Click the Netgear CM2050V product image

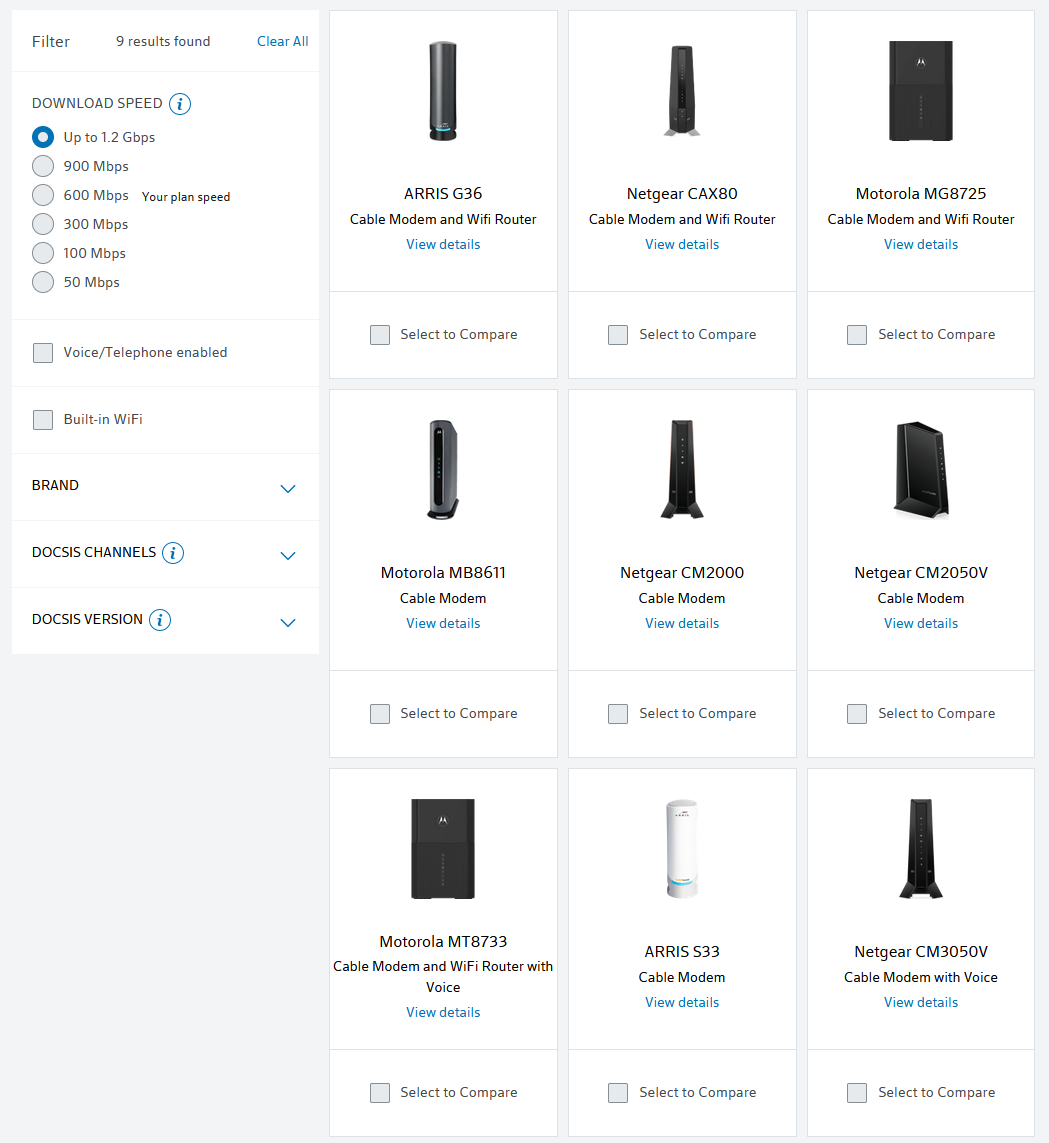click(x=921, y=470)
